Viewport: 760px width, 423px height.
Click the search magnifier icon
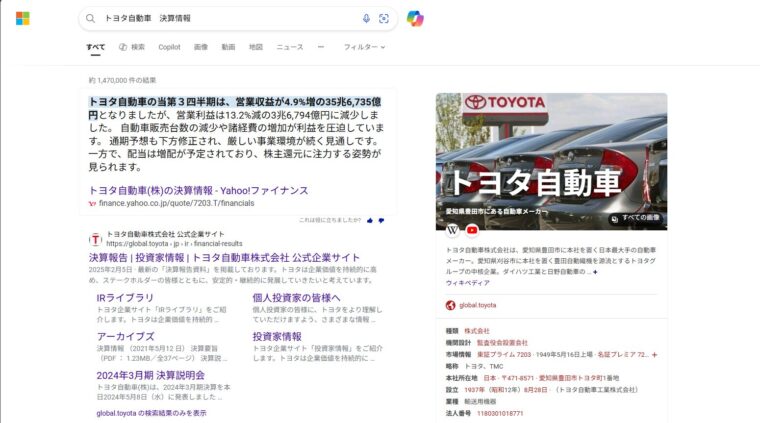(90, 18)
